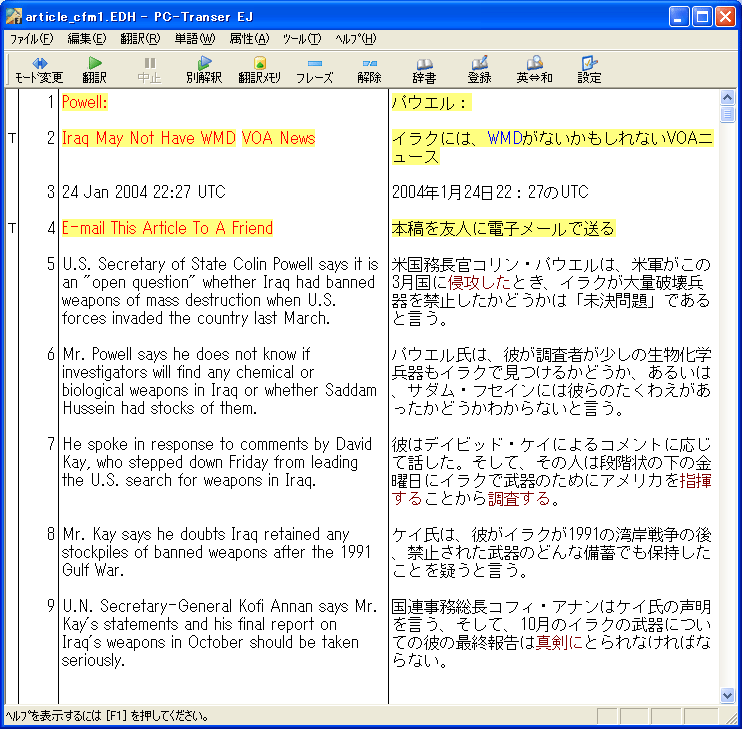This screenshot has height=729, width=742.
Task: Click row number 5
Action: tap(51, 263)
